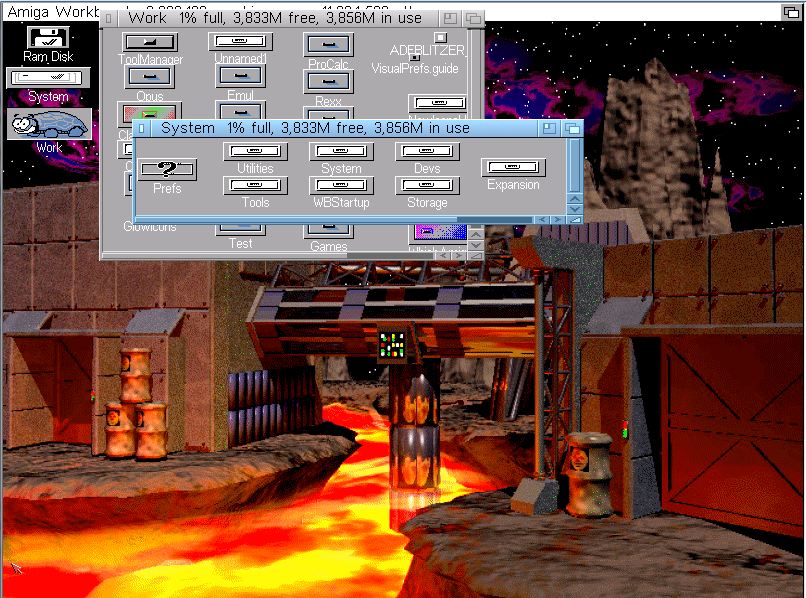Click the Work window close gadget
The width and height of the screenshot is (806, 598).
pos(108,19)
